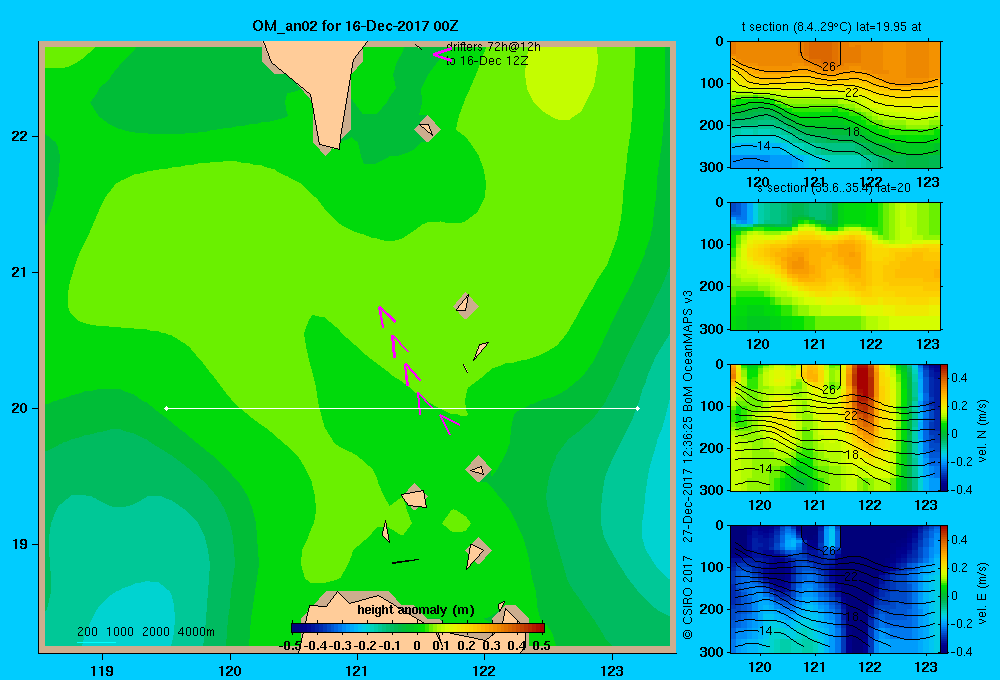Viewport: 1000px width, 680px height.
Task: Click the 'drifters 72h@12h' label
Action: (x=493, y=47)
